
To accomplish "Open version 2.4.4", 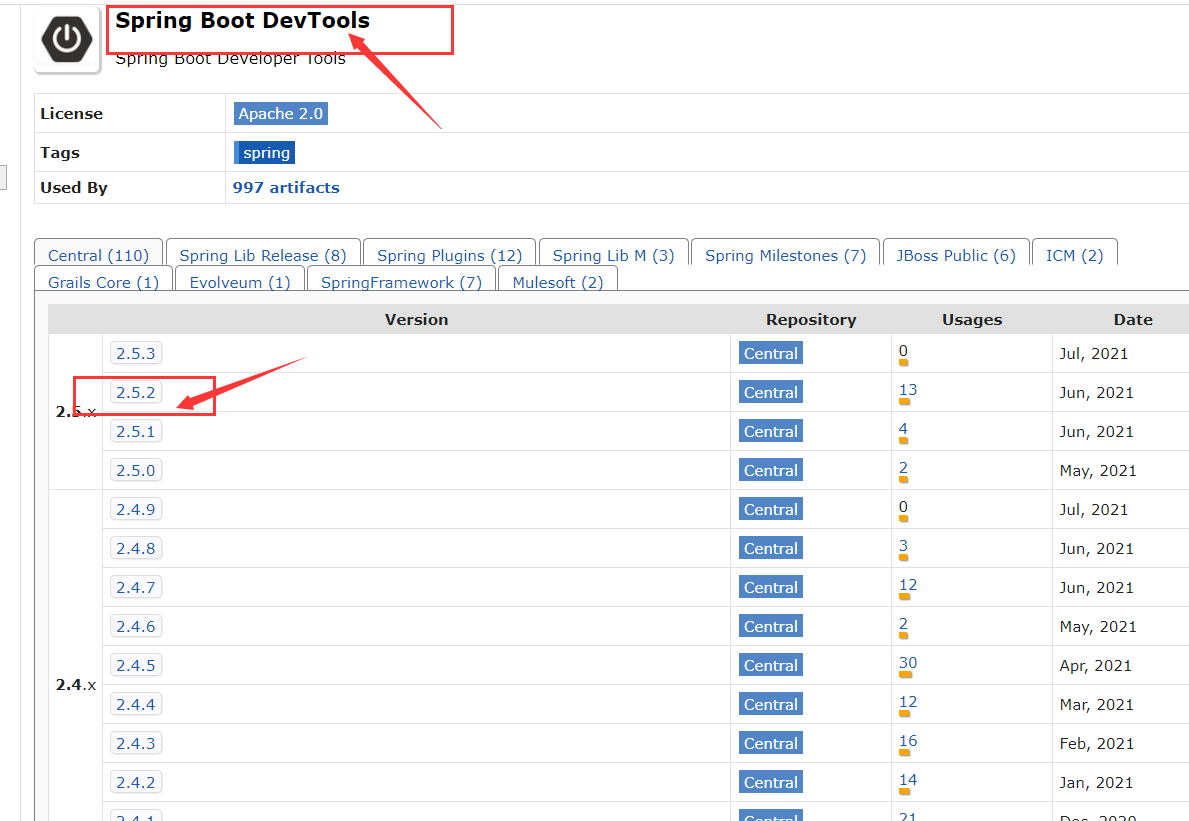I will (x=136, y=704).
